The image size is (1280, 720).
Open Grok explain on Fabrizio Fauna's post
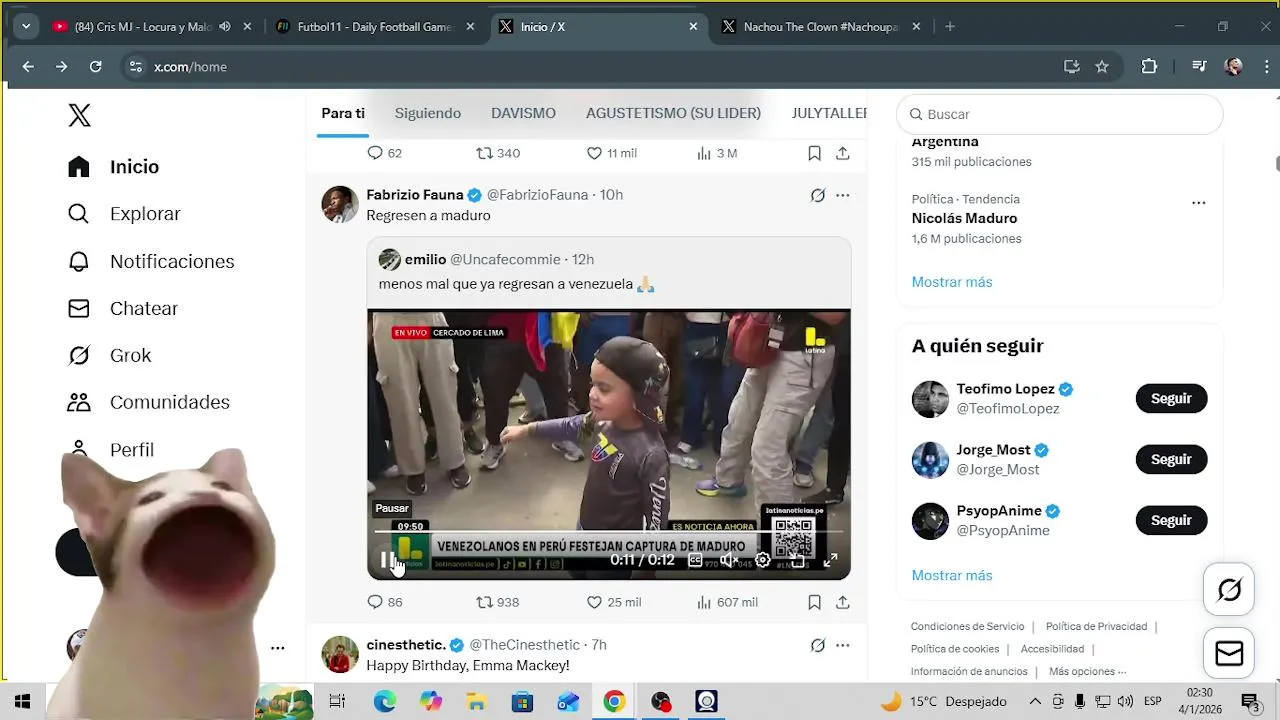click(x=817, y=195)
